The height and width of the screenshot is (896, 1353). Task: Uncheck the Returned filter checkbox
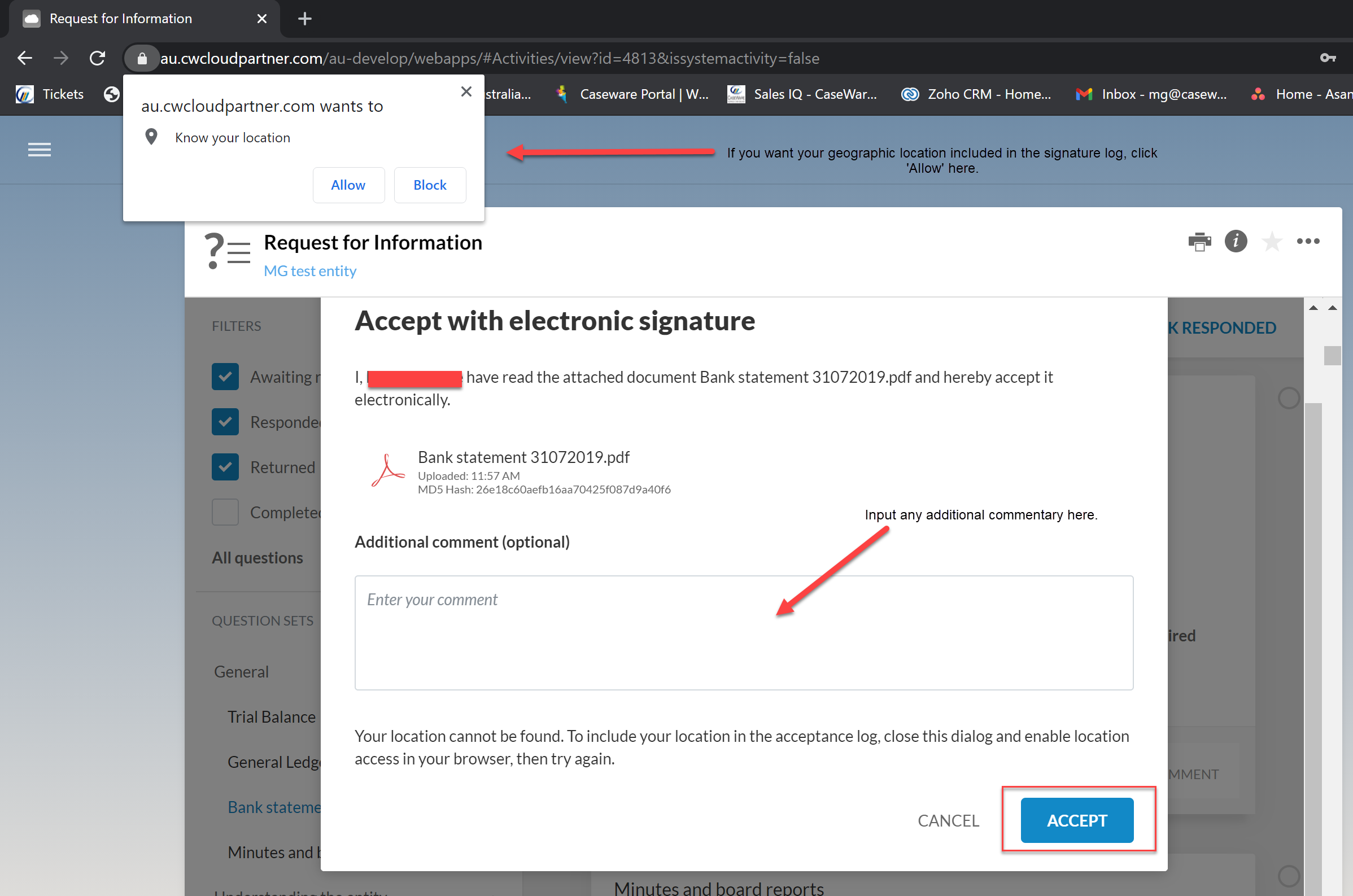[x=225, y=467]
